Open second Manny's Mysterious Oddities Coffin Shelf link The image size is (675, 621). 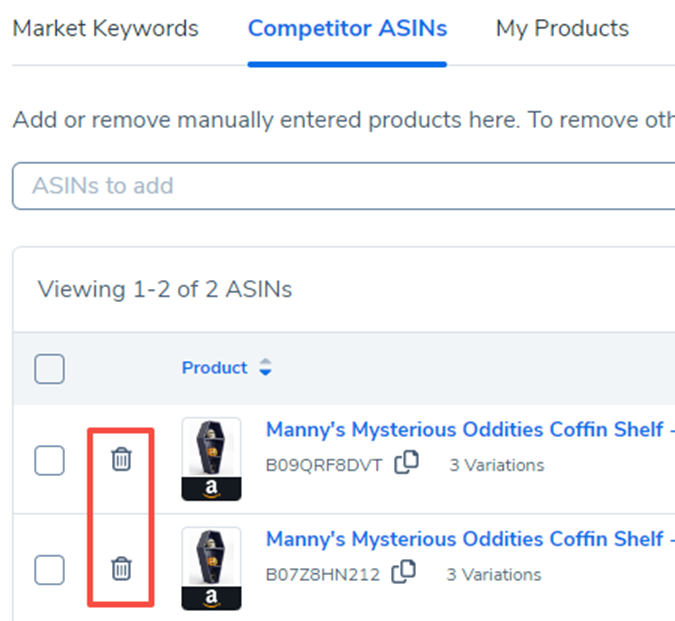coord(464,539)
